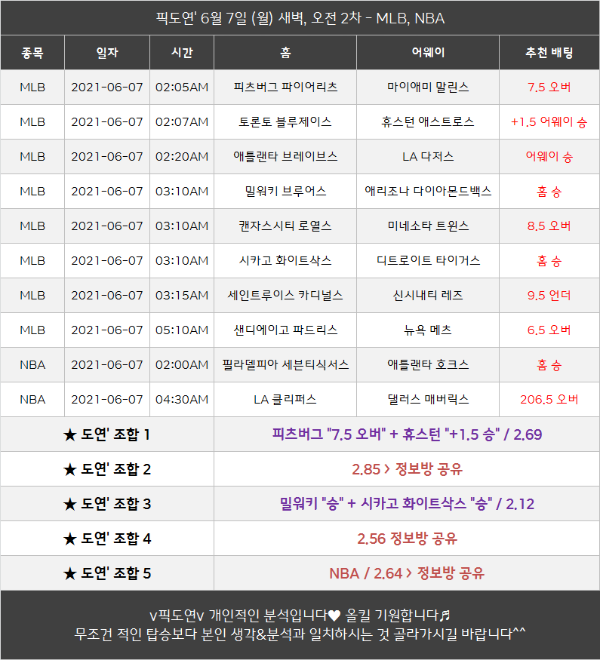The height and width of the screenshot is (660, 600).
Task: Click home team '샌디에이고 파드리스'
Action: pos(285,330)
